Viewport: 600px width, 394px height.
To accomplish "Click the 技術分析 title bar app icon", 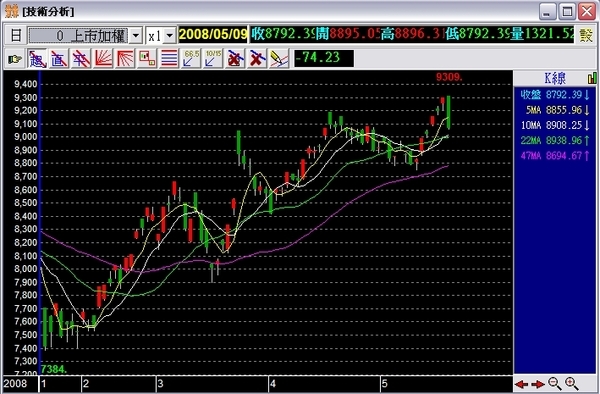I will 11,11.
